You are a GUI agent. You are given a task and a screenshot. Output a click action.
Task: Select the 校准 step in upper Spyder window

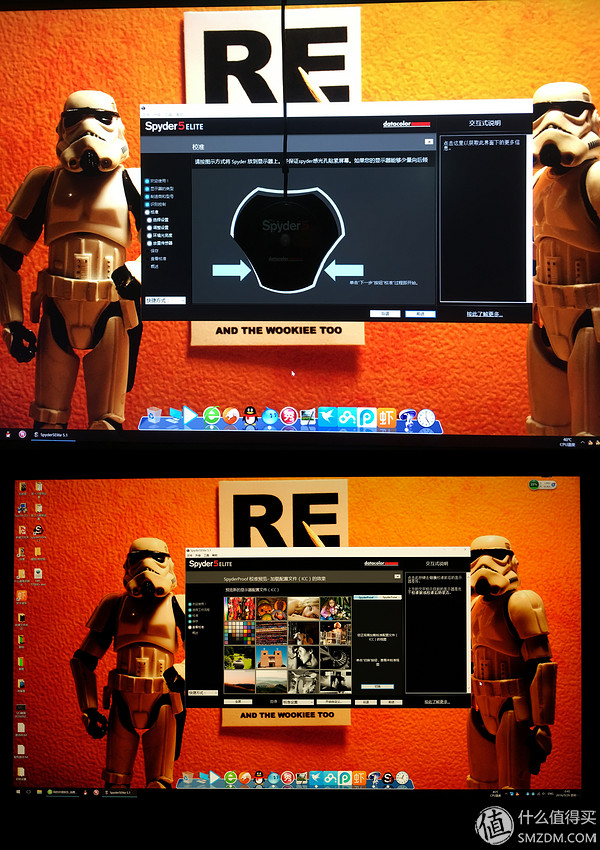152,212
